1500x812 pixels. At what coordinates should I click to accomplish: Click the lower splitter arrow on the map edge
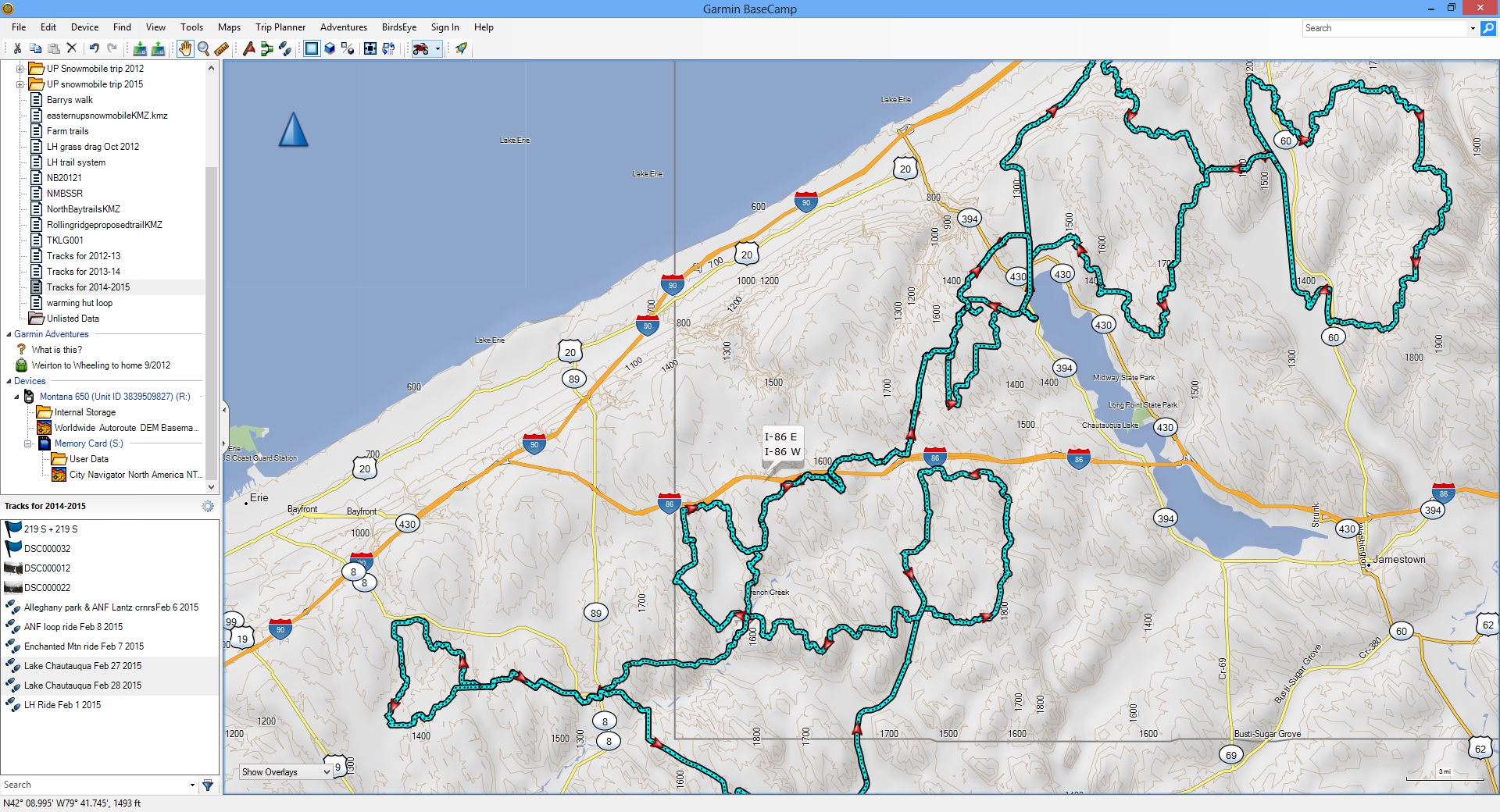coord(224,444)
